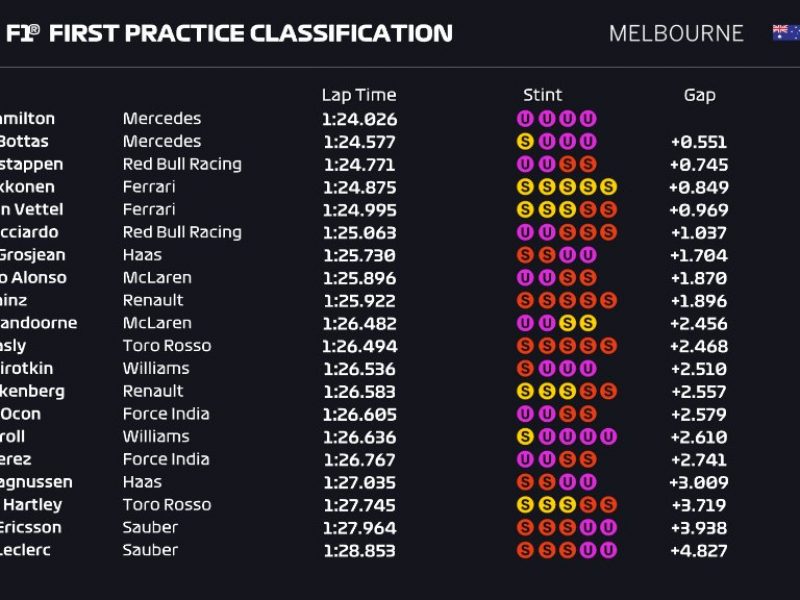Click the last yellow tyre icon in Räikkönen's stint

pos(608,187)
